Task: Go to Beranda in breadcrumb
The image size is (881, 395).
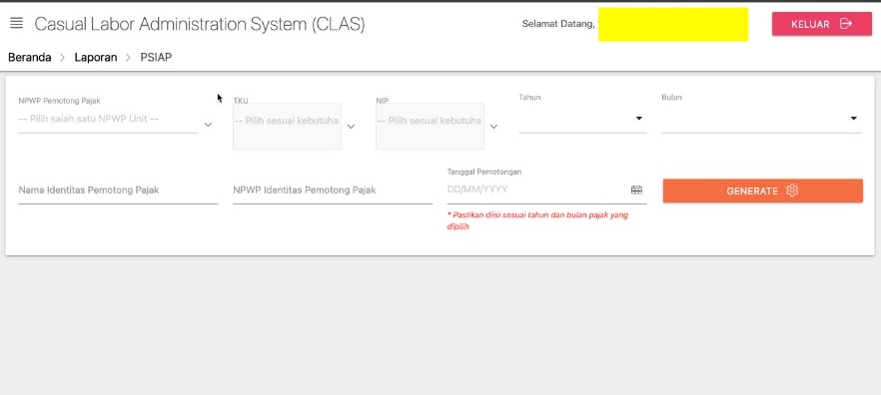Action: 30,57
